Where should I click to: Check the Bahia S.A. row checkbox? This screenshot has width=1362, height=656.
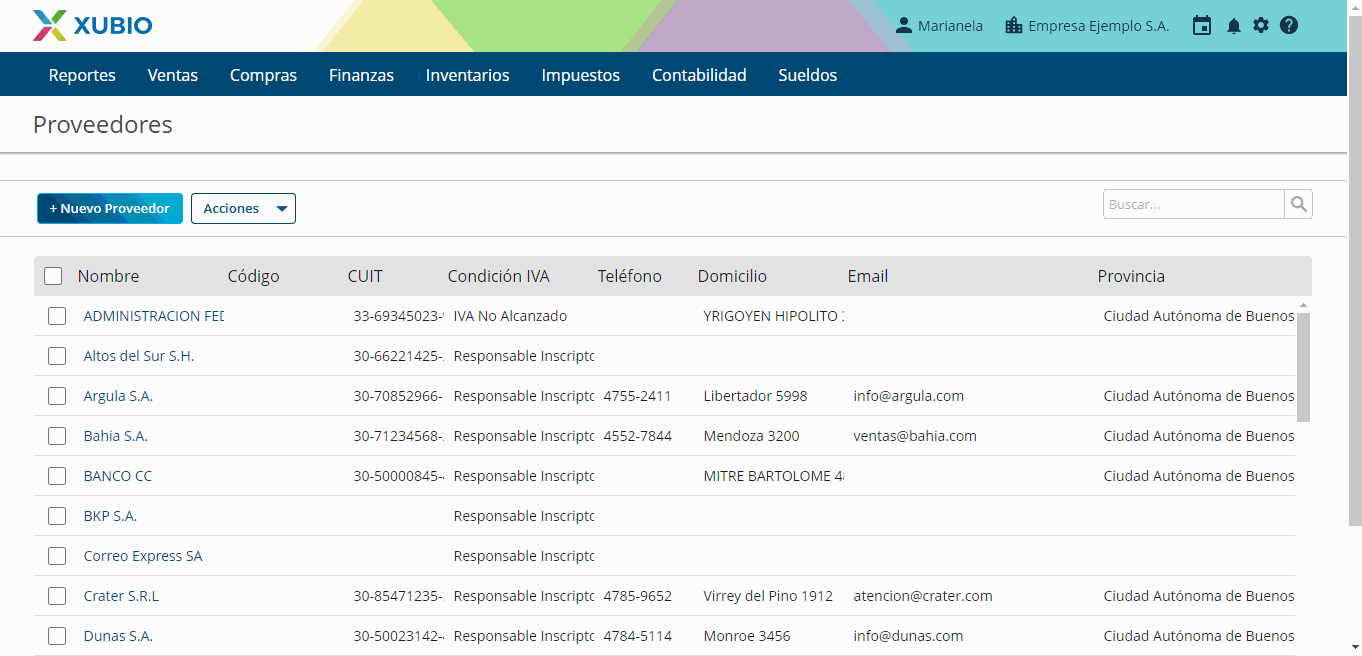point(57,436)
